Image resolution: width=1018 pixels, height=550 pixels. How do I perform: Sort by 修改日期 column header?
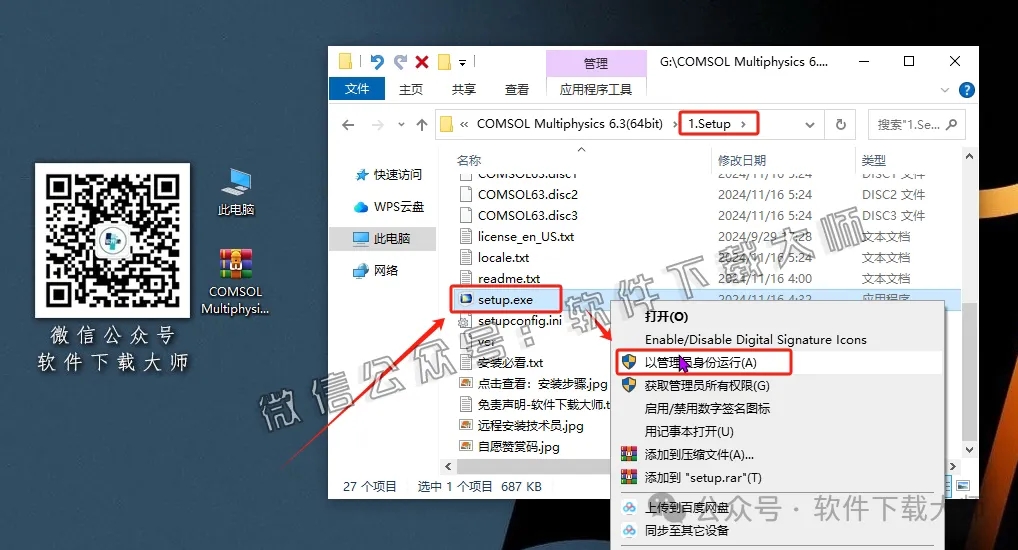(741, 160)
